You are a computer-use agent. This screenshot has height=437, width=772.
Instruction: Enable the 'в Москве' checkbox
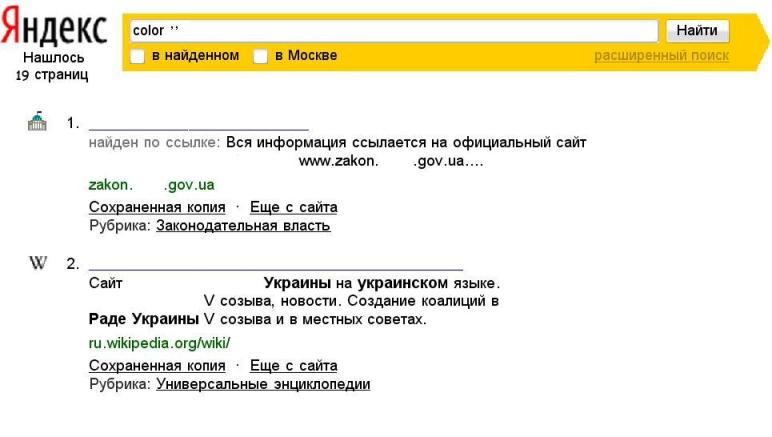coord(260,56)
